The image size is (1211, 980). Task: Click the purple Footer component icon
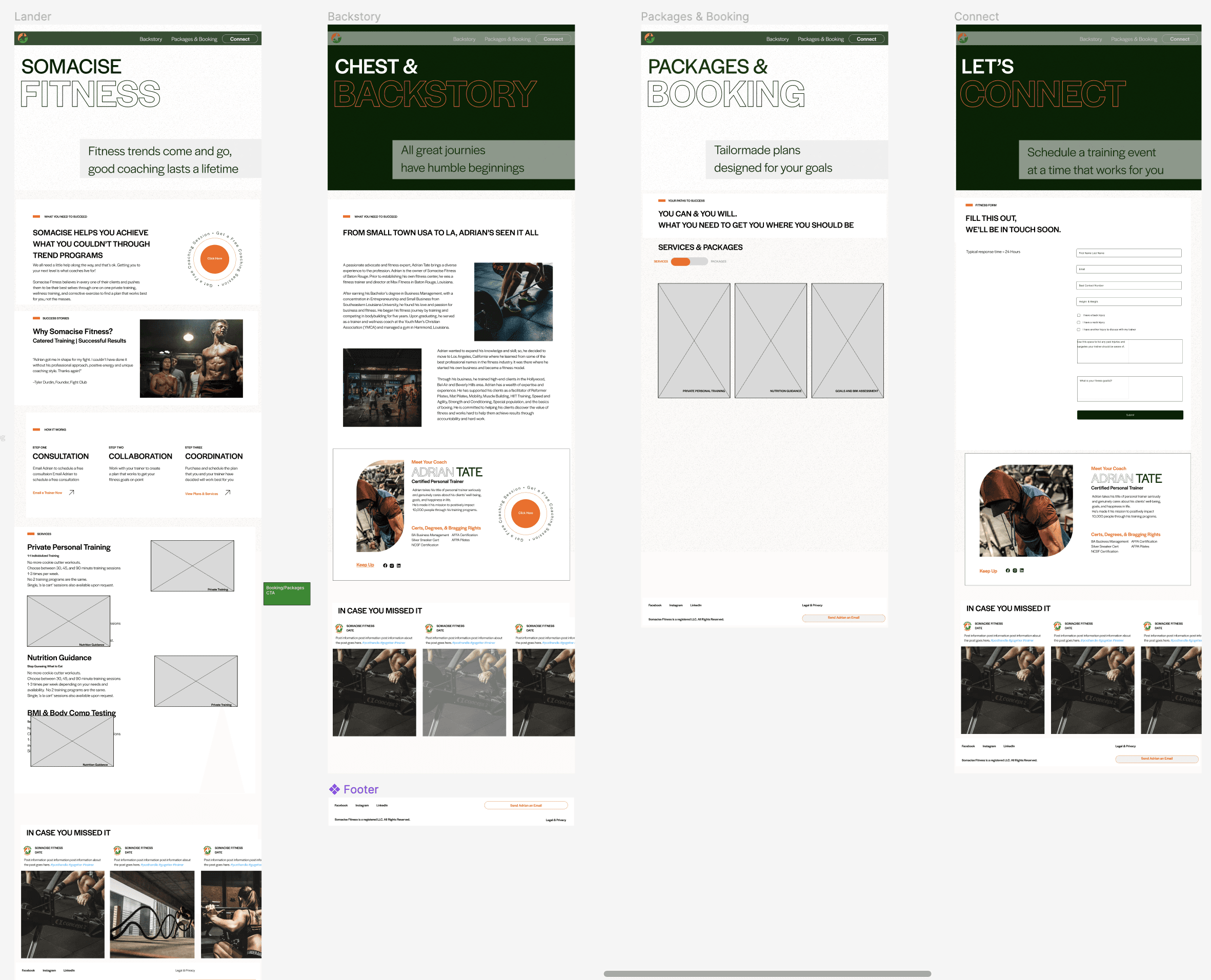(x=334, y=789)
